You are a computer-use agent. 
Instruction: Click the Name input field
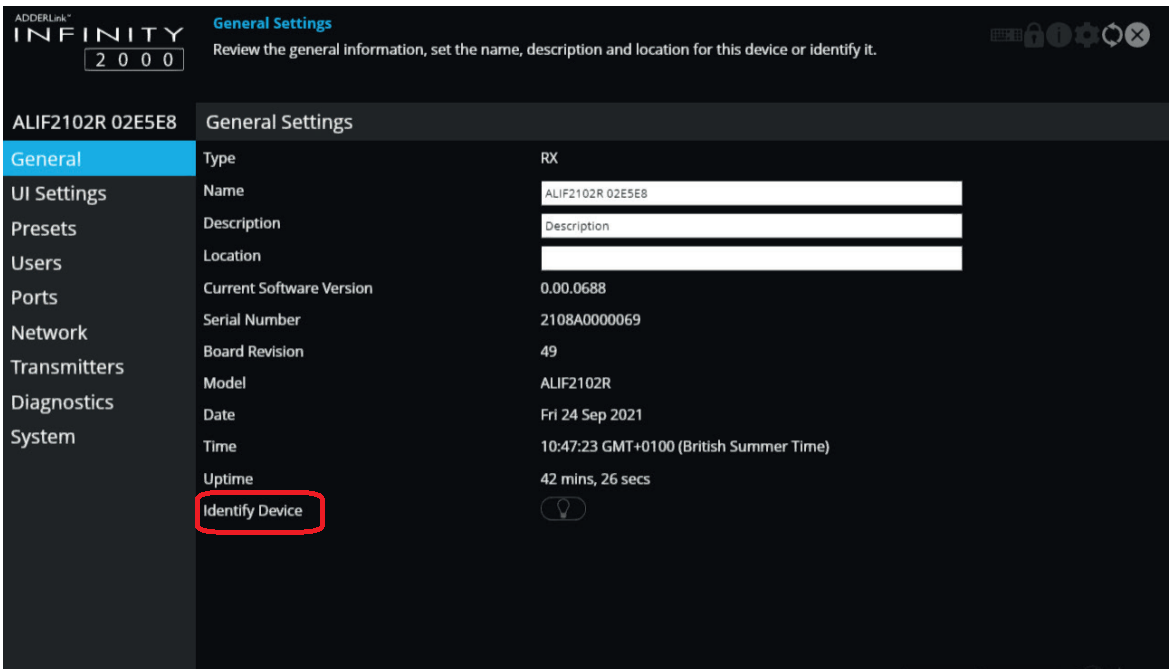(751, 193)
